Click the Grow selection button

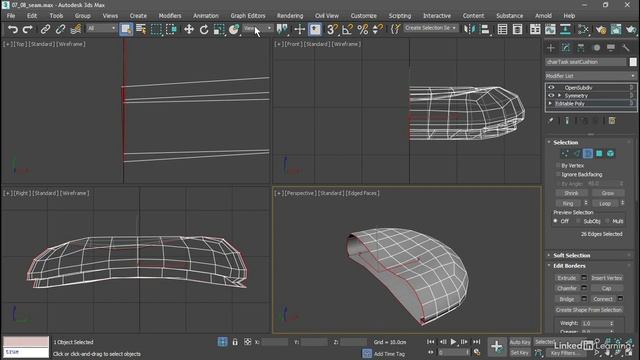coord(607,193)
